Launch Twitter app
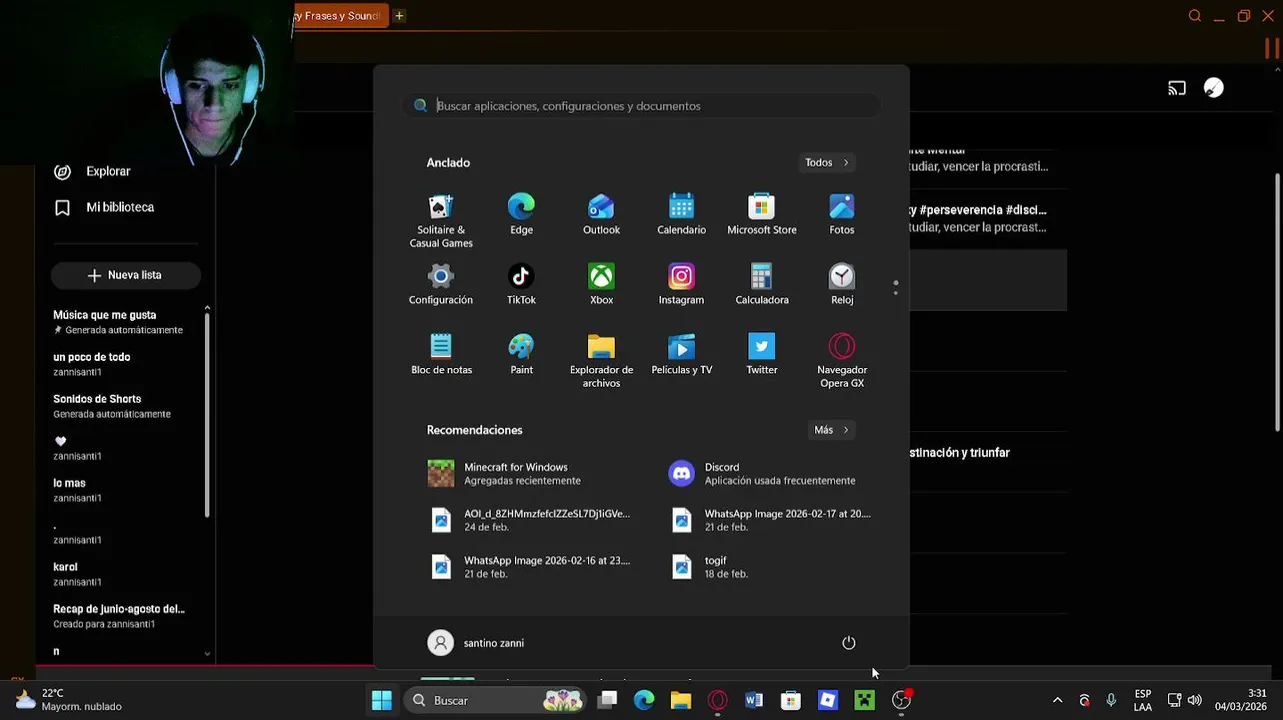The image size is (1283, 720). 762,355
